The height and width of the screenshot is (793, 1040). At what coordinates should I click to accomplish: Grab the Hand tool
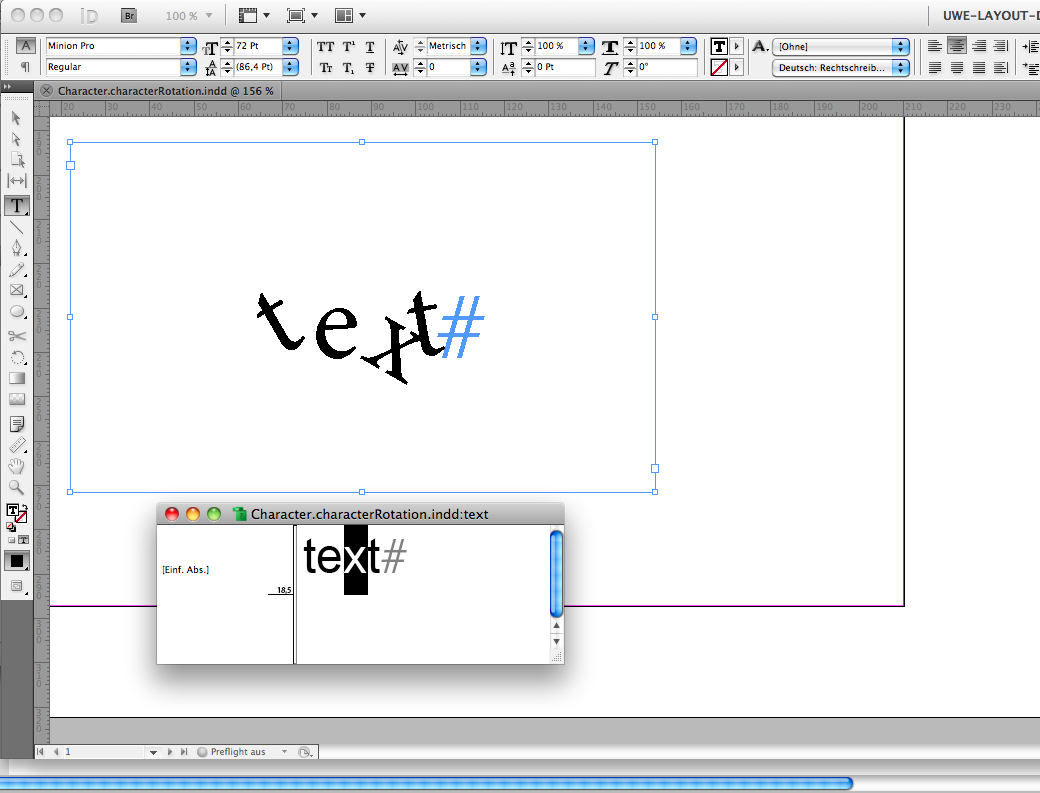click(16, 466)
